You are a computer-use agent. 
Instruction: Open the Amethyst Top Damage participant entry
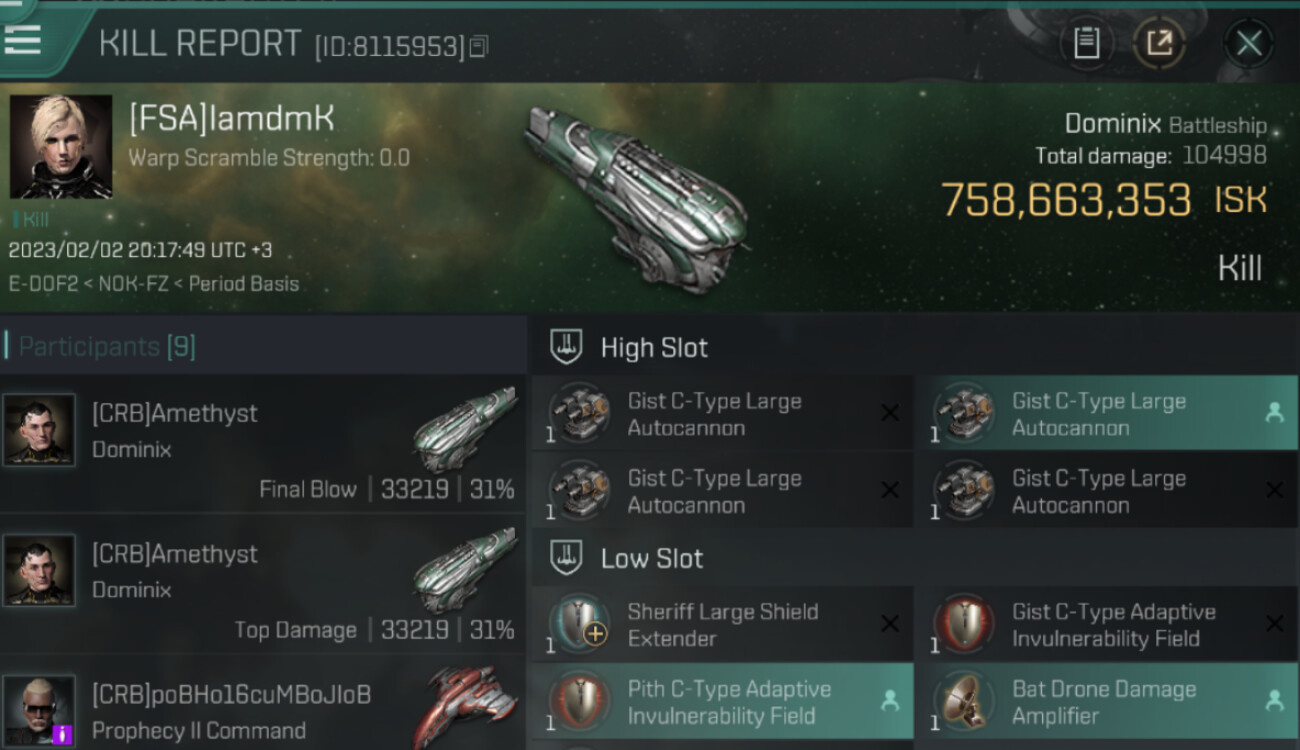(x=262, y=585)
